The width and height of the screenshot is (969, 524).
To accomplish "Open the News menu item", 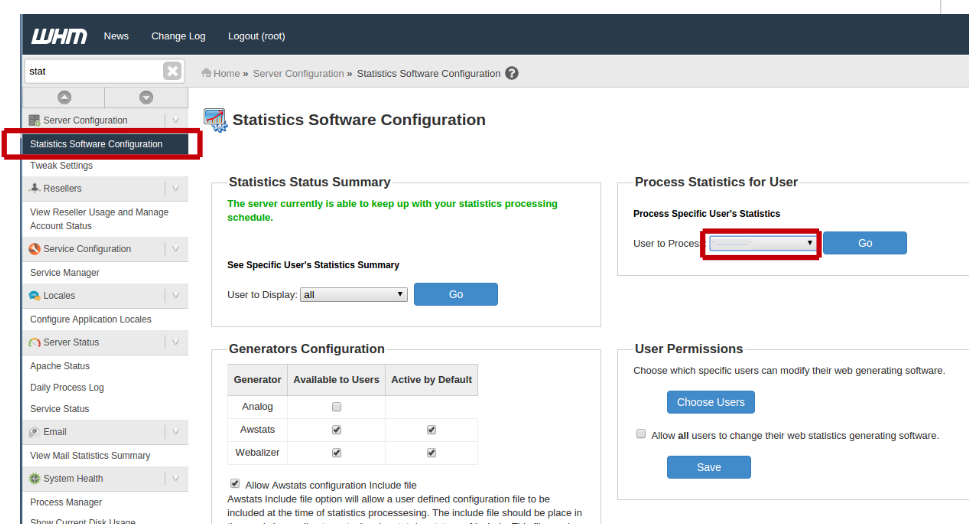I will tap(116, 36).
